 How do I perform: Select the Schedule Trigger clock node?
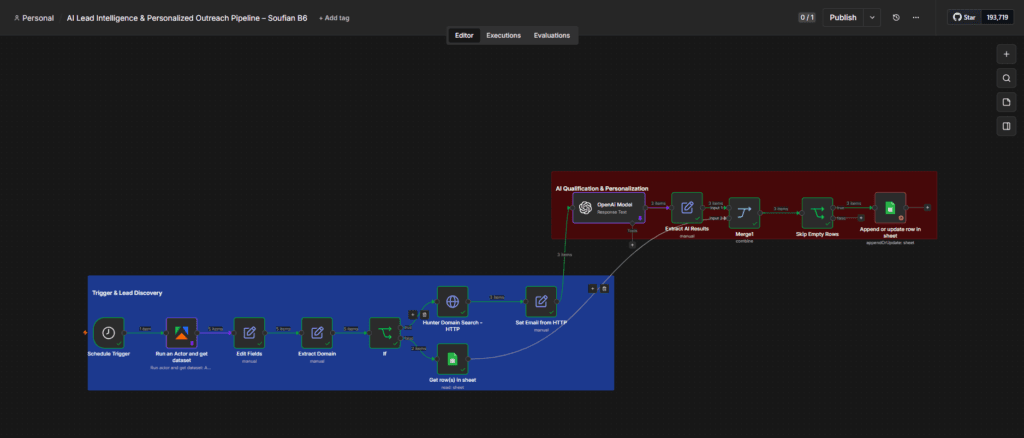[x=108, y=333]
